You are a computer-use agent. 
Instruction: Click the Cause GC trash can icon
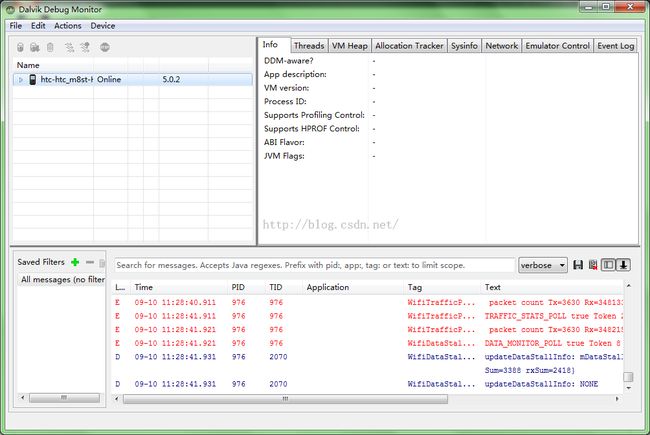click(50, 47)
